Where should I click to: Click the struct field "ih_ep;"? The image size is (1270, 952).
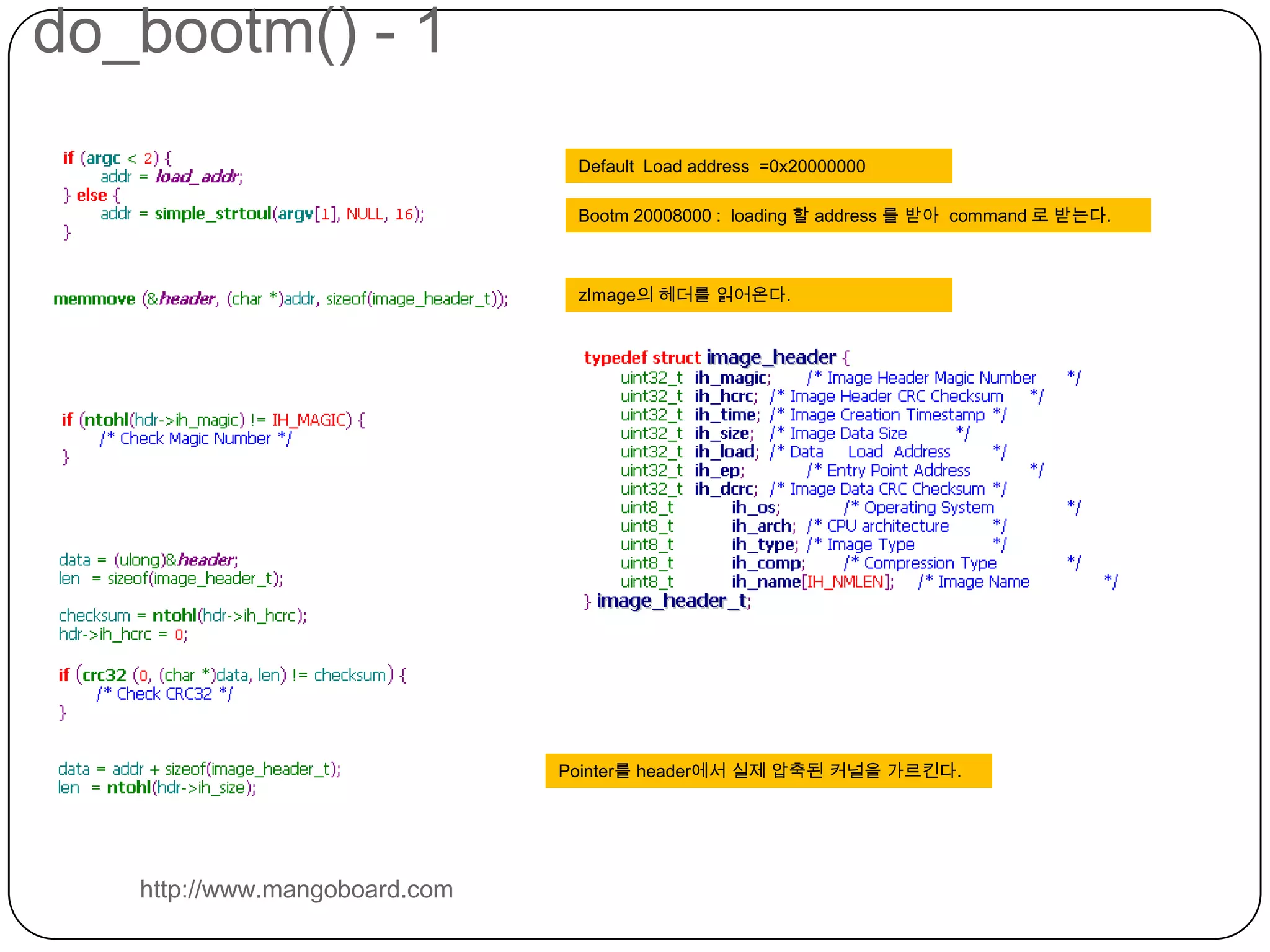pyautogui.click(x=719, y=471)
